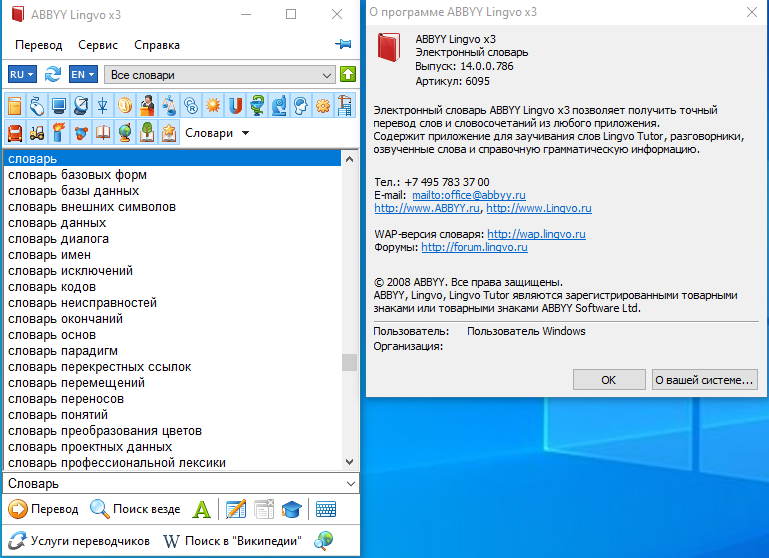Screen dimensions: 769x558
Task: Select the list entry словарь перекрестных ссылок
Action: 172,367
